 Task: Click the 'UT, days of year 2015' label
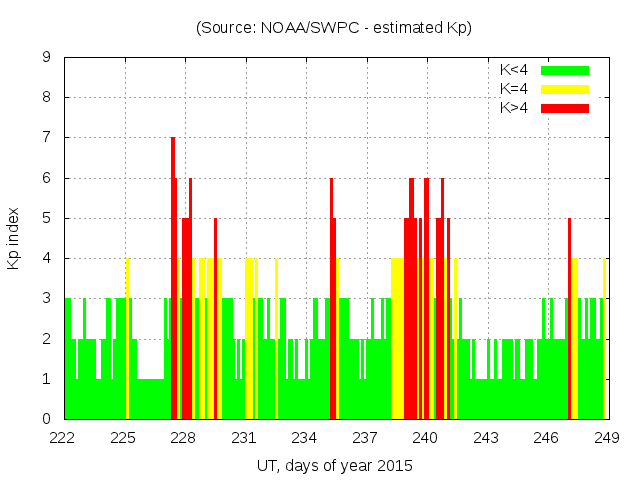click(334, 466)
